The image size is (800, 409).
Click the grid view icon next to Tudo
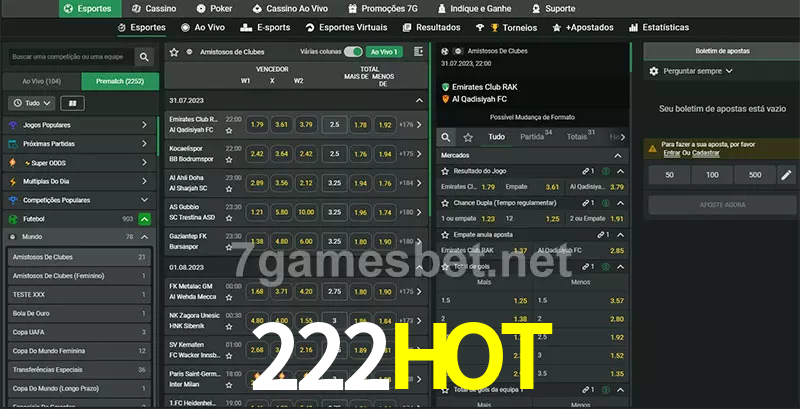tap(72, 103)
